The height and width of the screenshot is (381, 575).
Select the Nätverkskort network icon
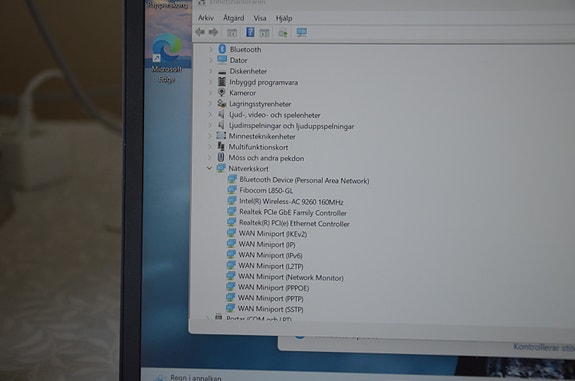[x=221, y=168]
